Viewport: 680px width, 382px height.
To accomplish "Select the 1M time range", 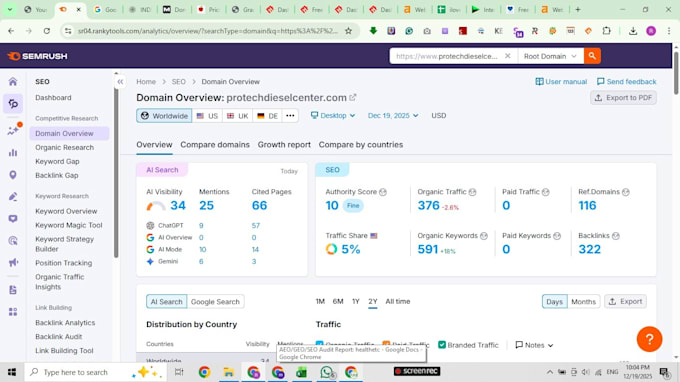I will click(x=320, y=301).
